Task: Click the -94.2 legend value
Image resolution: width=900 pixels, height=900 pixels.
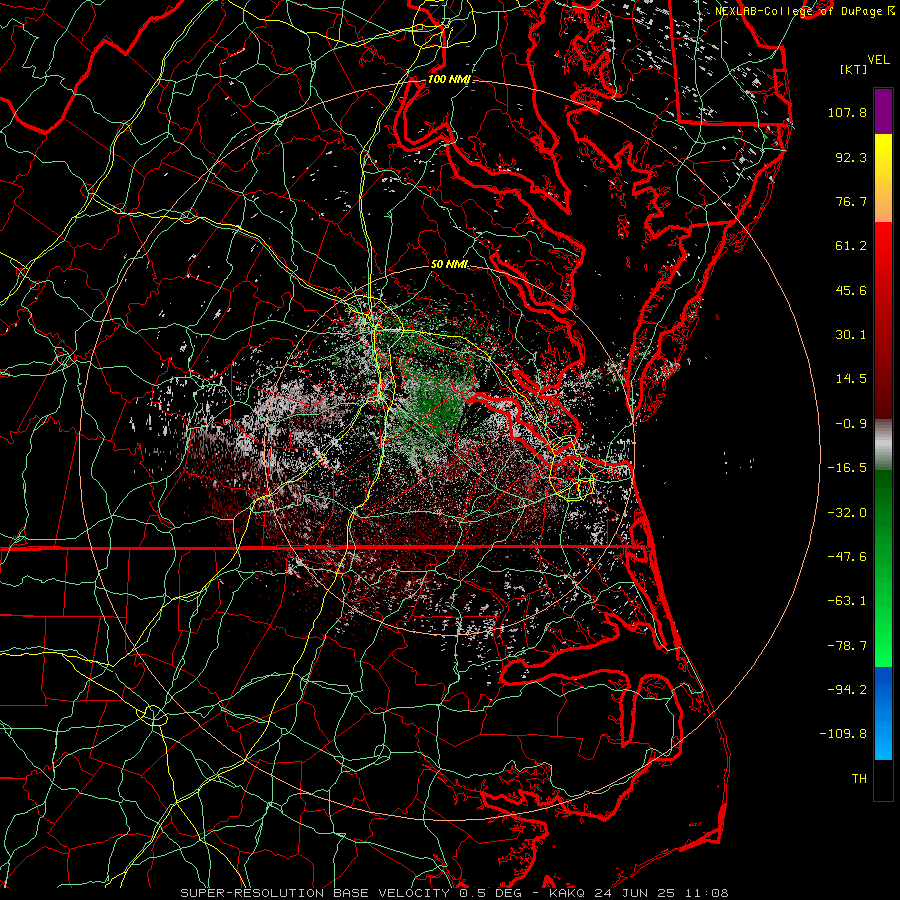Action: tap(847, 690)
